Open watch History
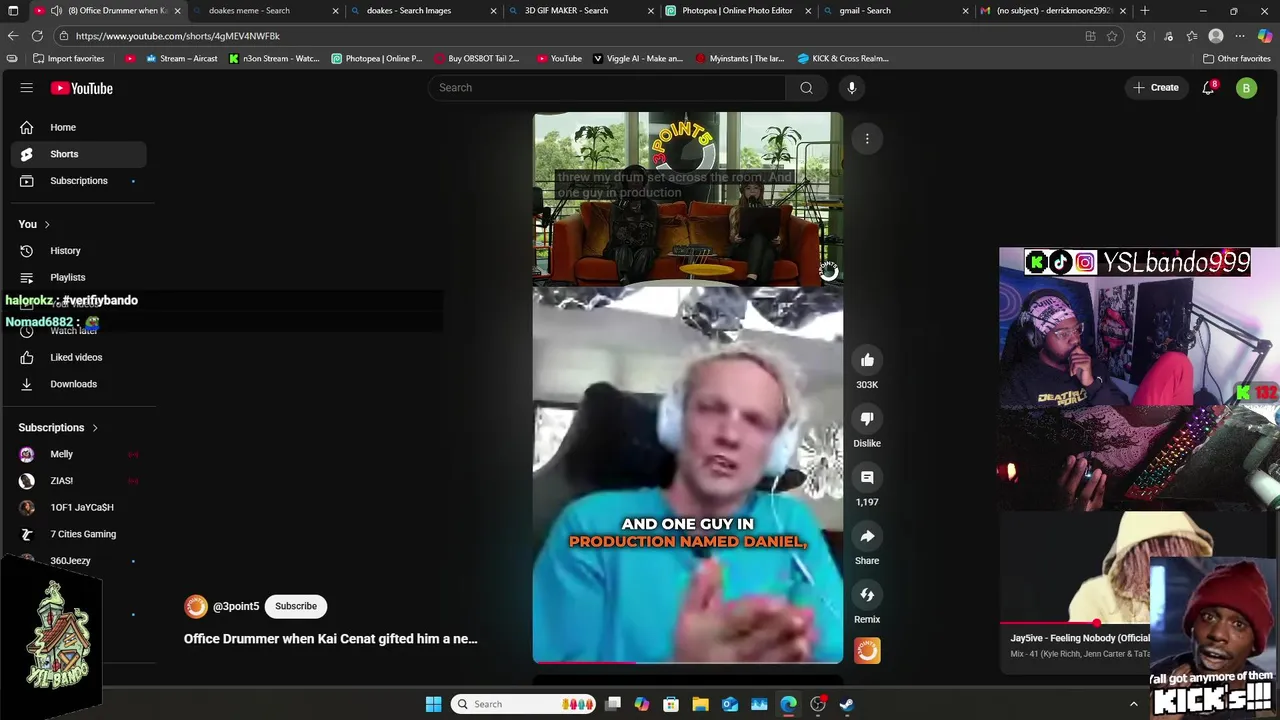The image size is (1280, 720). coord(78,251)
